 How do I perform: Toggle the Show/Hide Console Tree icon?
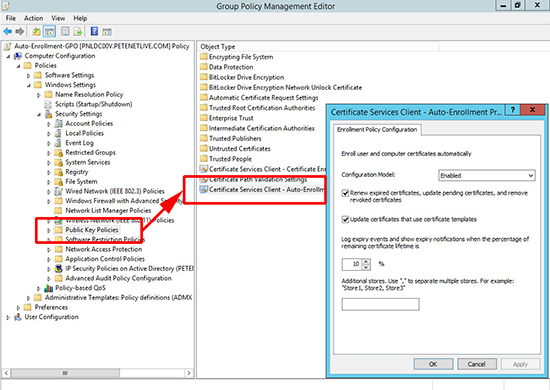click(49, 32)
